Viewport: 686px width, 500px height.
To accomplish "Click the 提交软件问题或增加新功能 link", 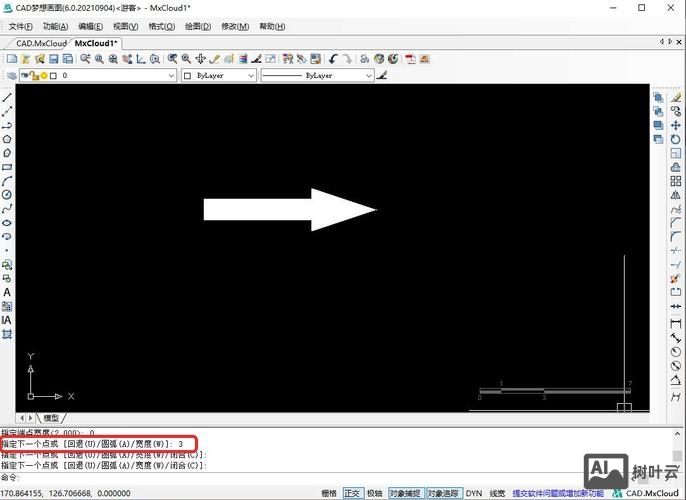I will point(557,493).
